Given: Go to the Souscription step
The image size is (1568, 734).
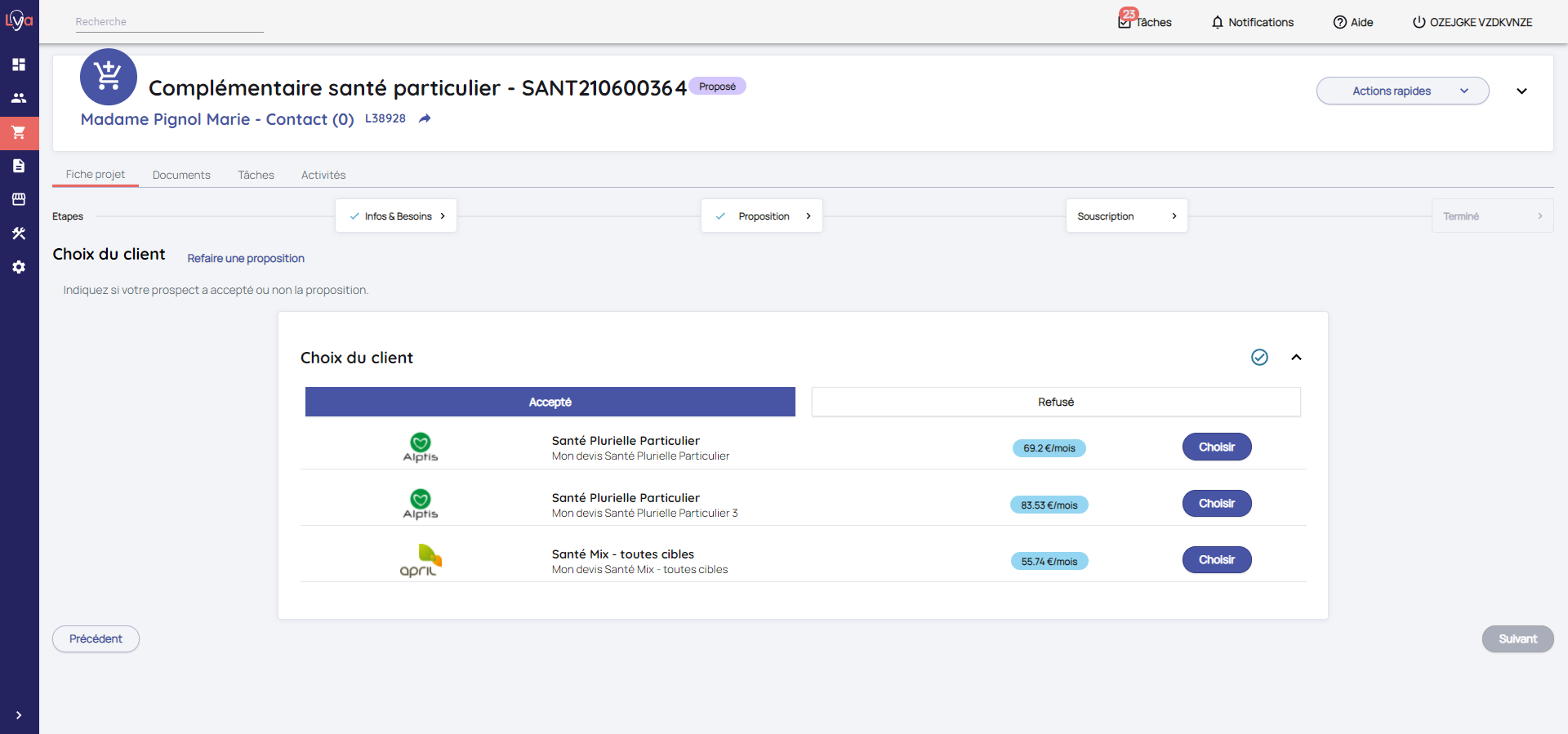Looking at the screenshot, I should coord(1125,216).
